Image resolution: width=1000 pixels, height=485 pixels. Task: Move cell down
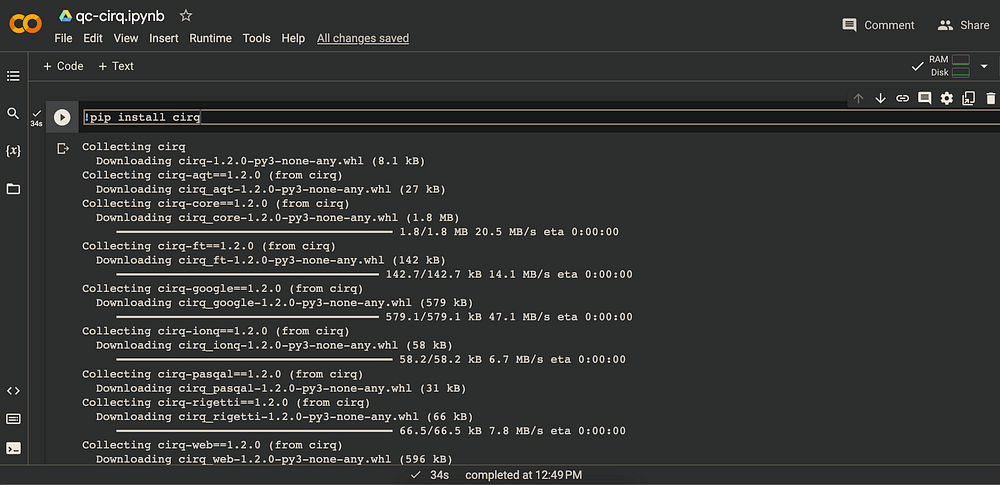click(x=881, y=98)
